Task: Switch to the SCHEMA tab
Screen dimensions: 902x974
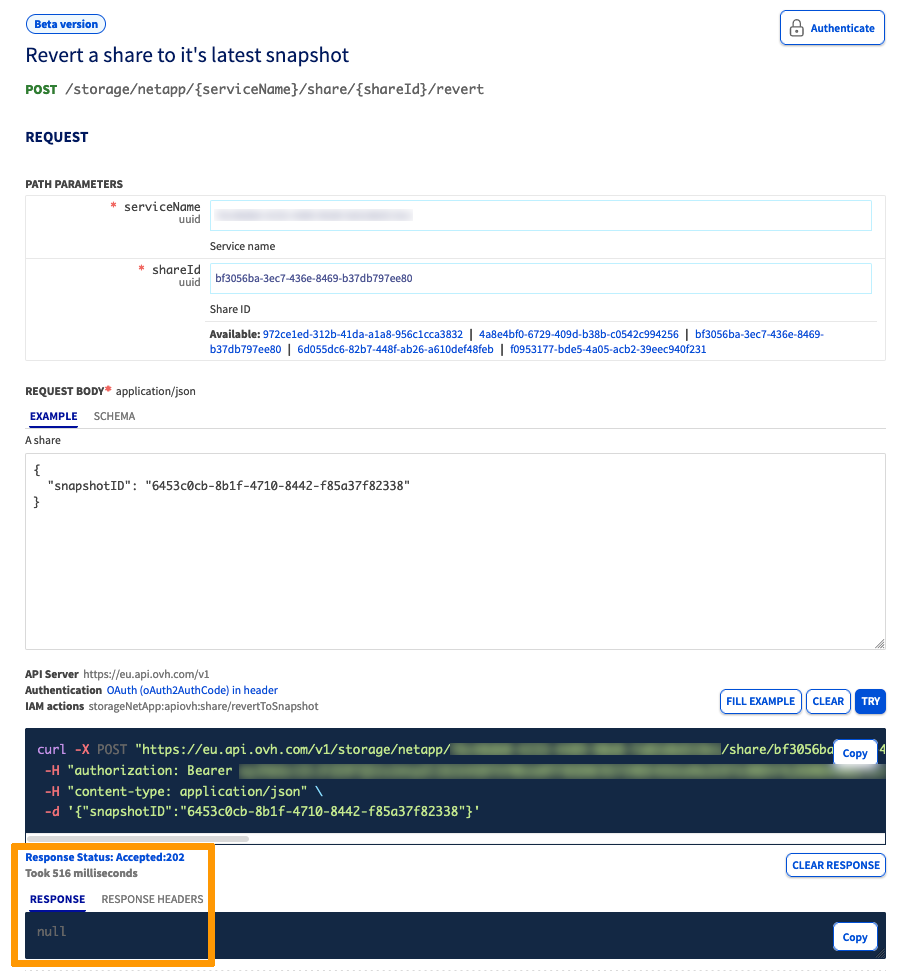Action: point(114,416)
